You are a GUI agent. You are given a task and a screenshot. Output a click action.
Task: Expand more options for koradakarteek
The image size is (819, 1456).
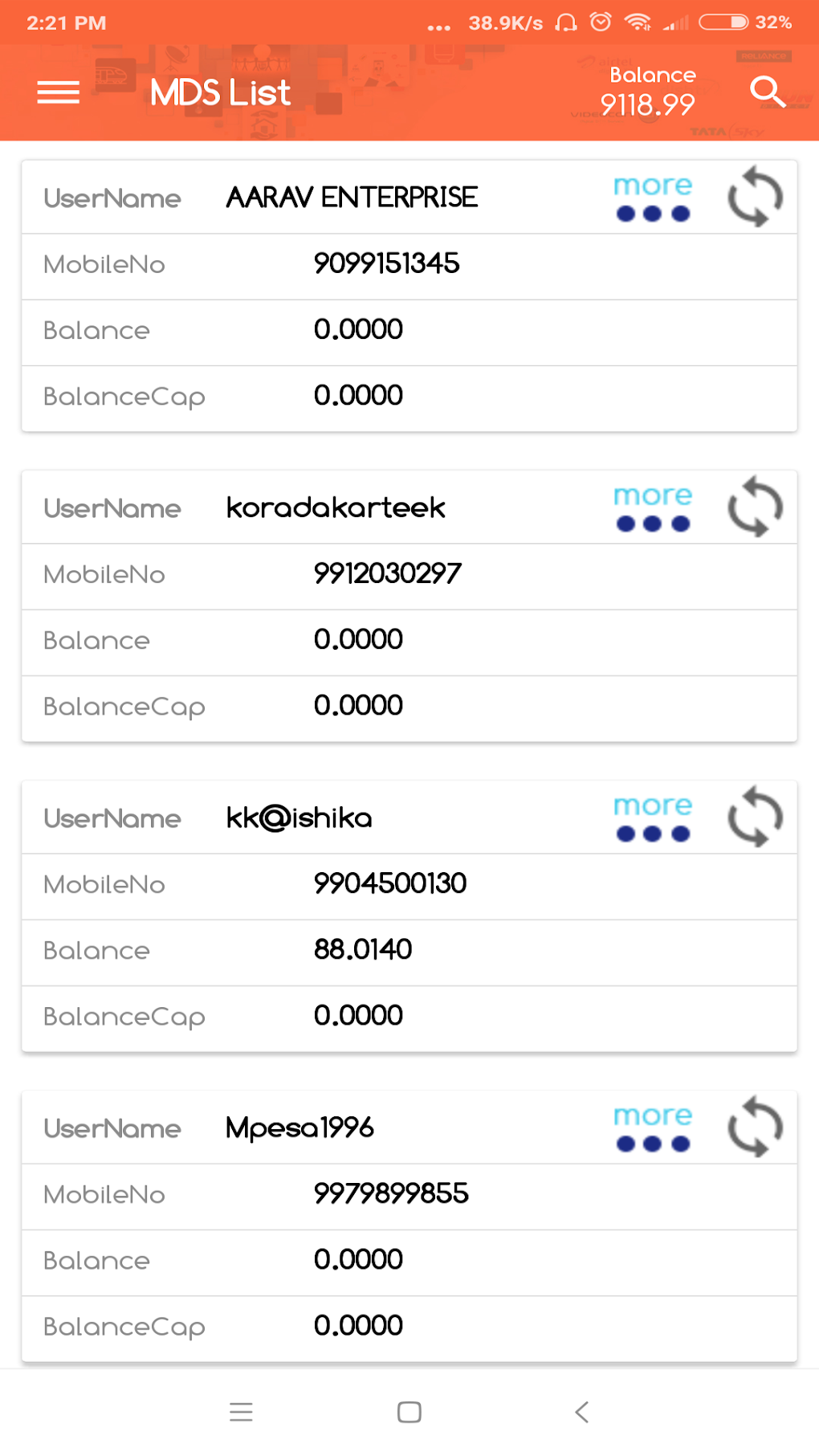point(653,508)
